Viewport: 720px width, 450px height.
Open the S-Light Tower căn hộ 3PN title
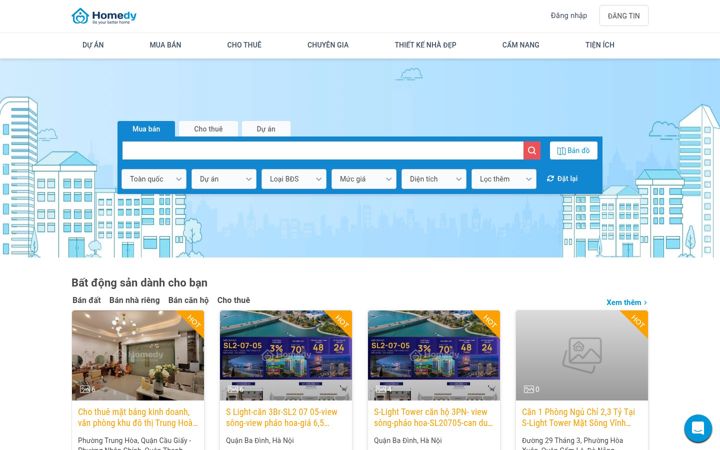click(433, 417)
